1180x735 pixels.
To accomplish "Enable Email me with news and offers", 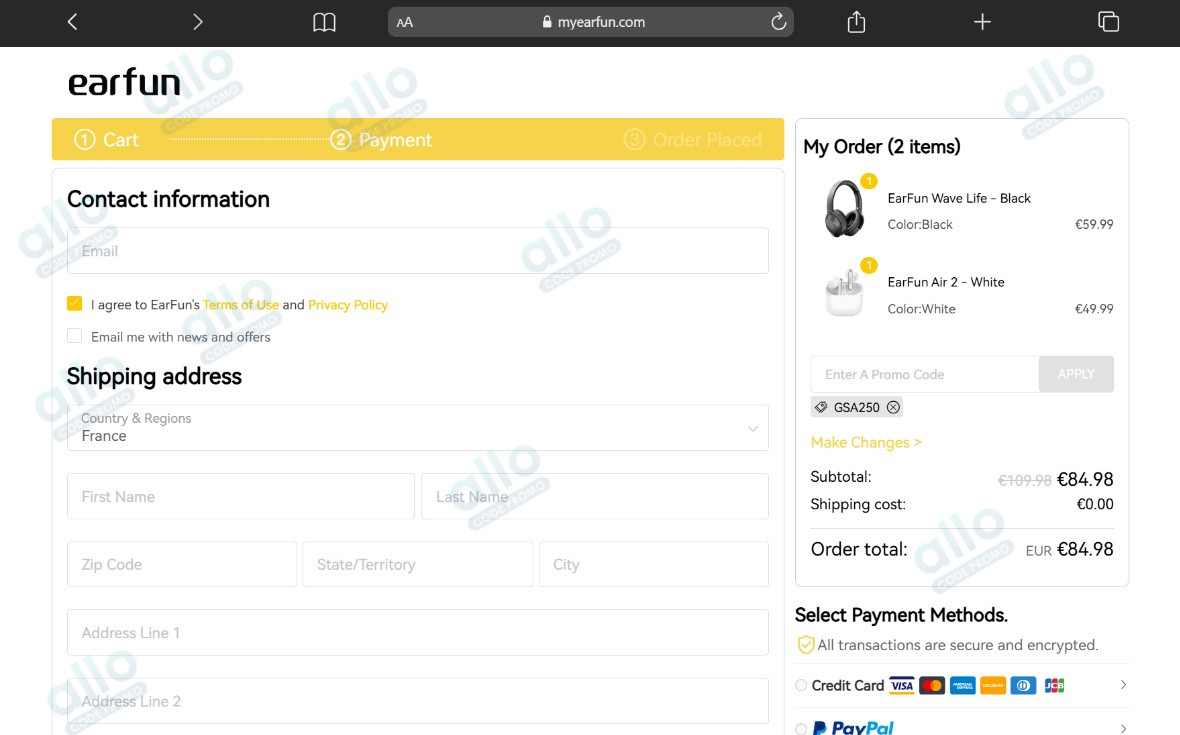I will tap(75, 336).
